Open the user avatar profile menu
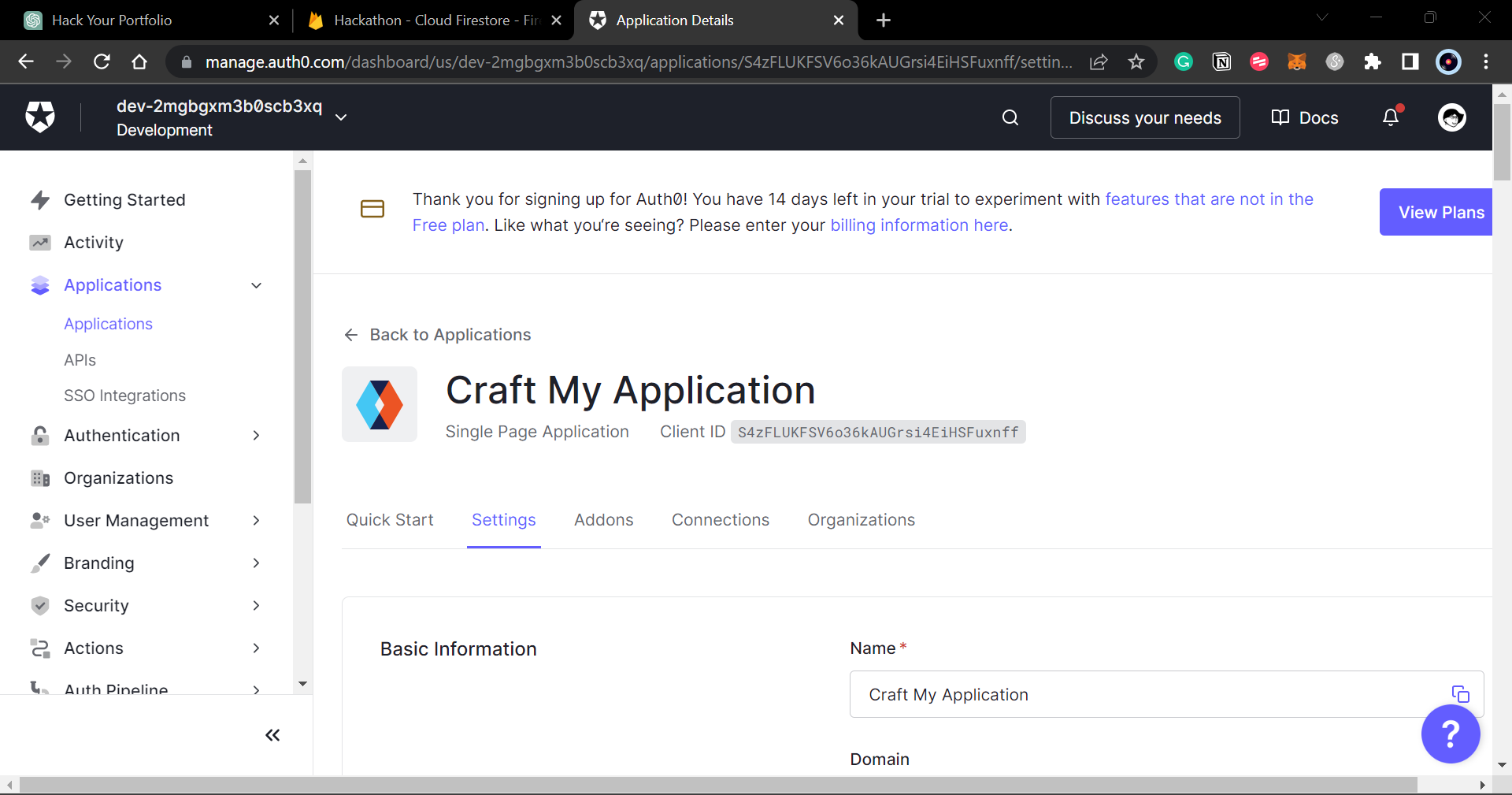This screenshot has width=1512, height=795. [1451, 117]
